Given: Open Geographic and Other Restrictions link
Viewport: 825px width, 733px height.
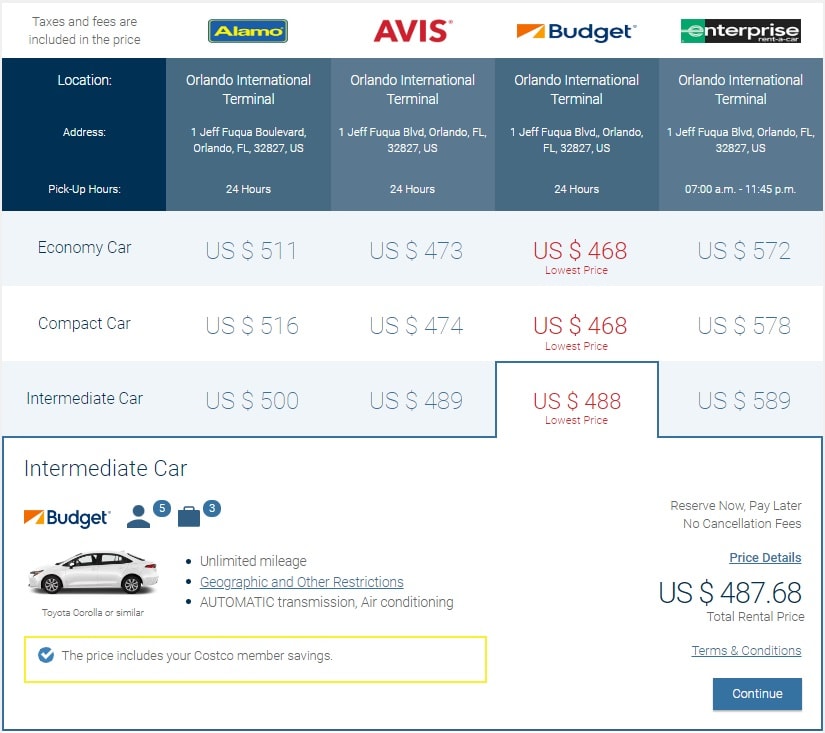Looking at the screenshot, I should [301, 582].
